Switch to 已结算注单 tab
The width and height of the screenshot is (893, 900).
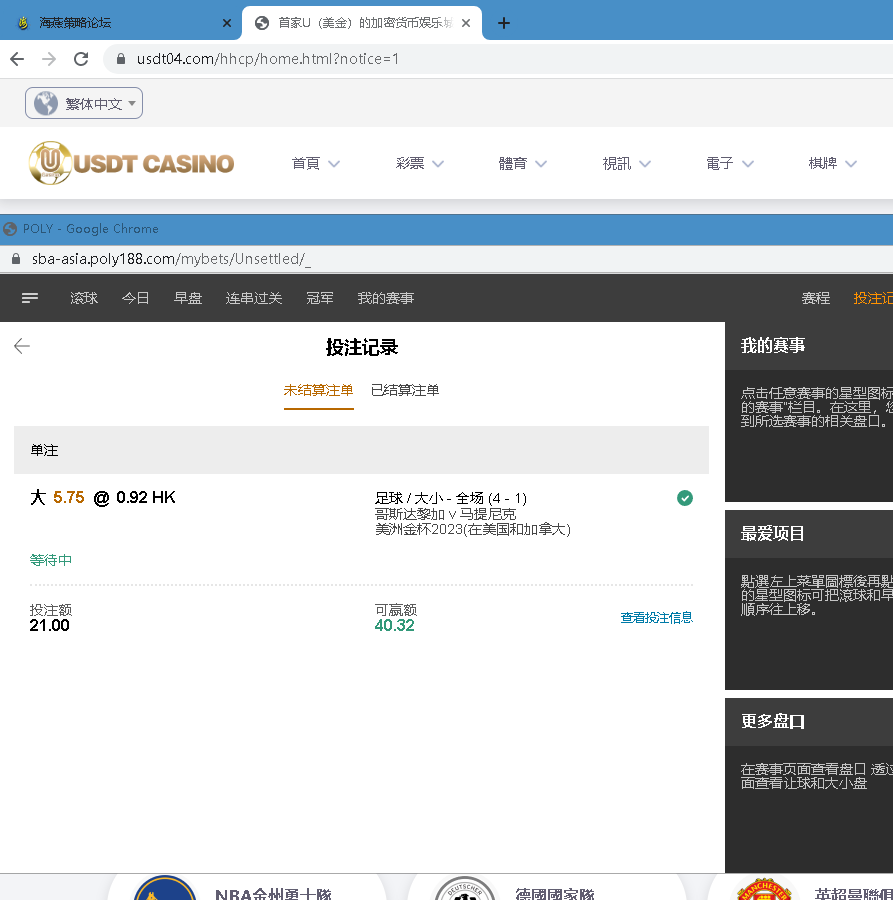tap(405, 390)
